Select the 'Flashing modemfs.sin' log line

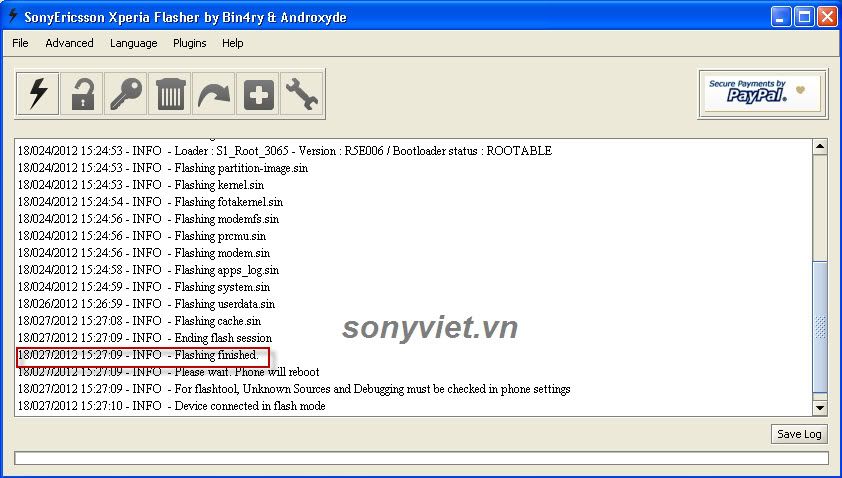(148, 219)
